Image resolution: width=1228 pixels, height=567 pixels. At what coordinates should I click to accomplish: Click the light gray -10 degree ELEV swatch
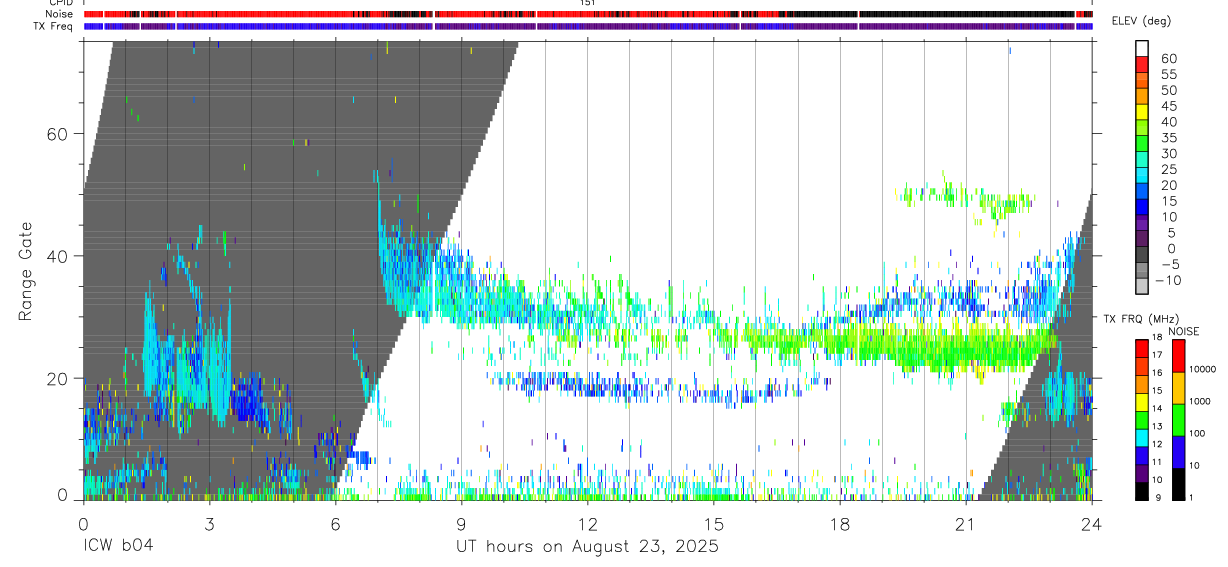pyautogui.click(x=1142, y=288)
